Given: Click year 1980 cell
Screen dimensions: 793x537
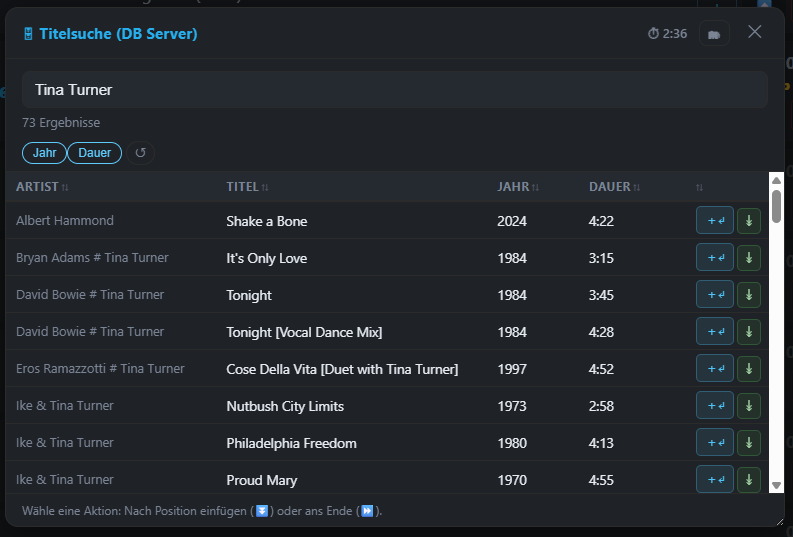Looking at the screenshot, I should [512, 443].
